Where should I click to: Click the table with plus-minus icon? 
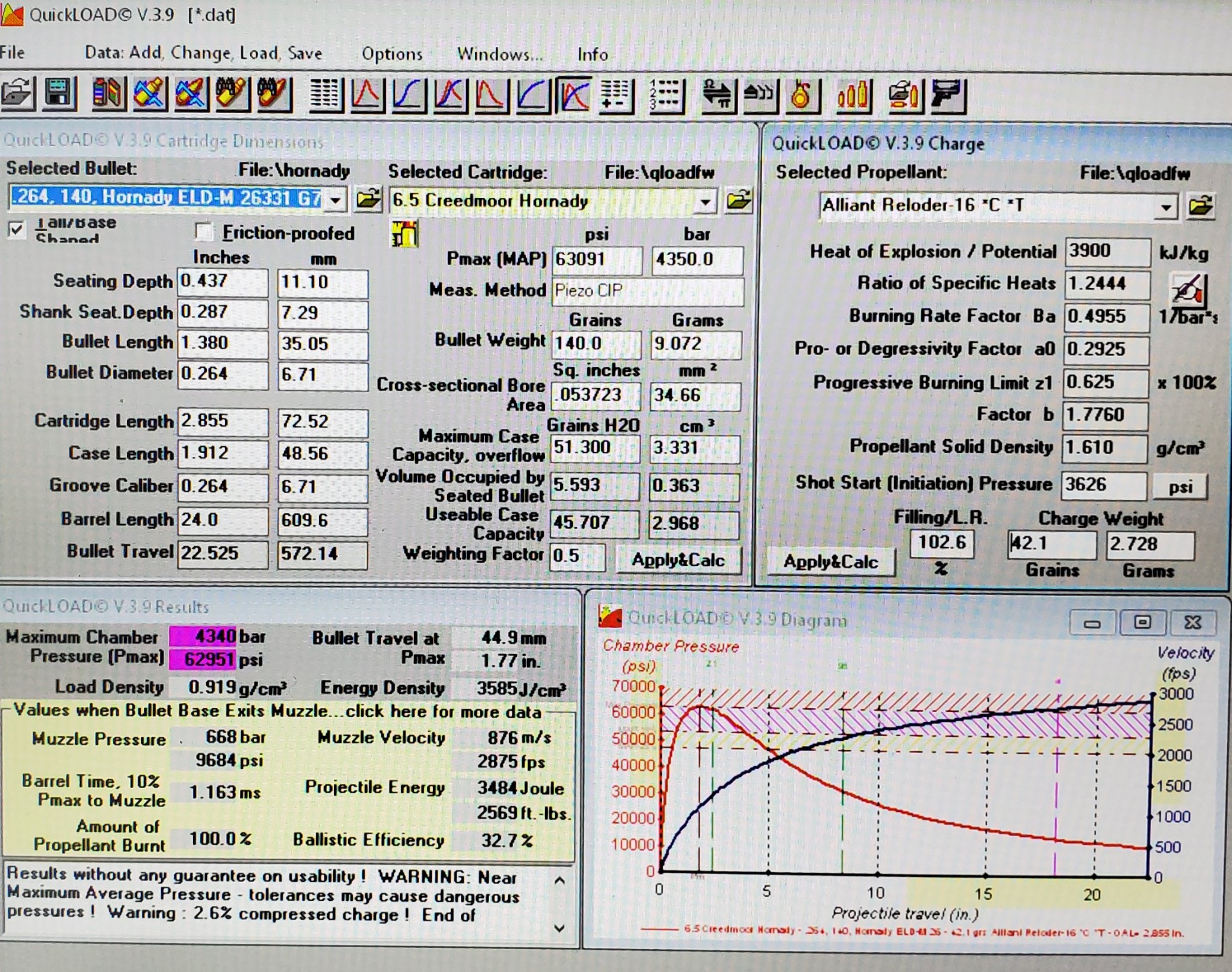tap(615, 96)
